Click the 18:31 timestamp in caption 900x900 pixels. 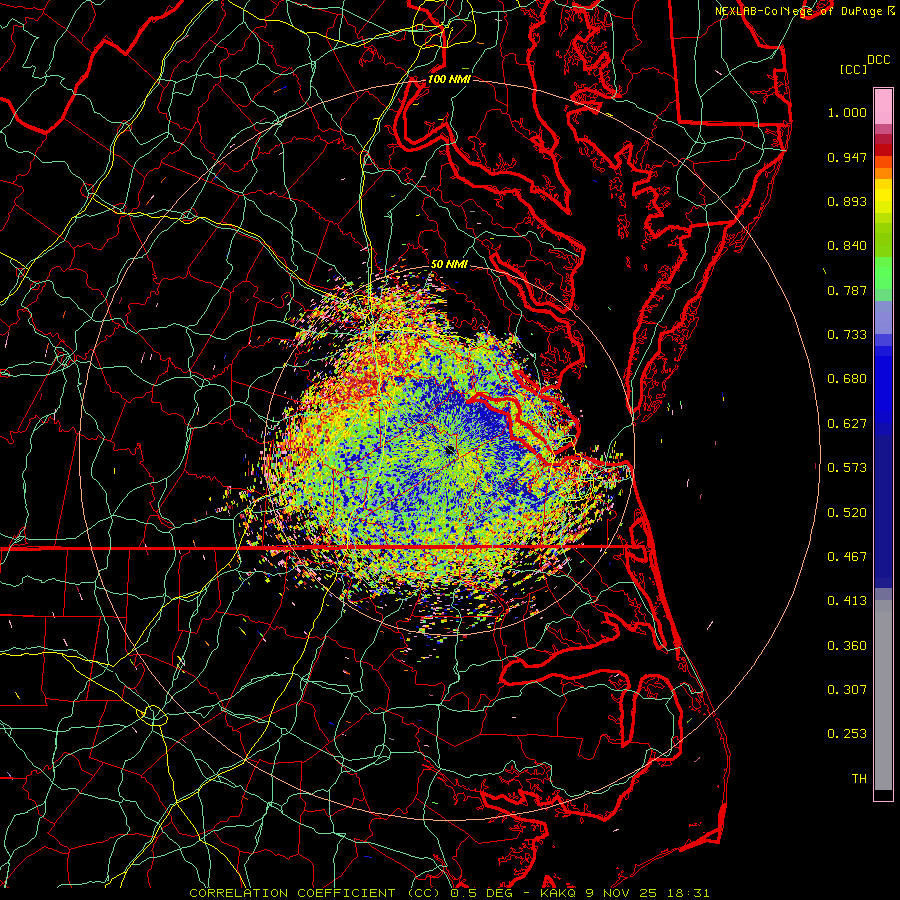pyautogui.click(x=688, y=893)
